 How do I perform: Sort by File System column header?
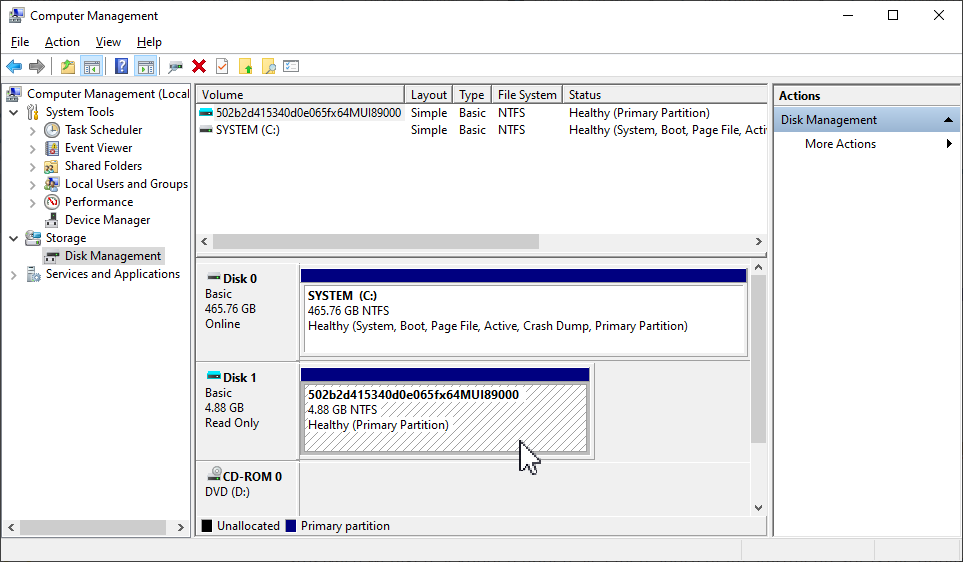click(527, 95)
